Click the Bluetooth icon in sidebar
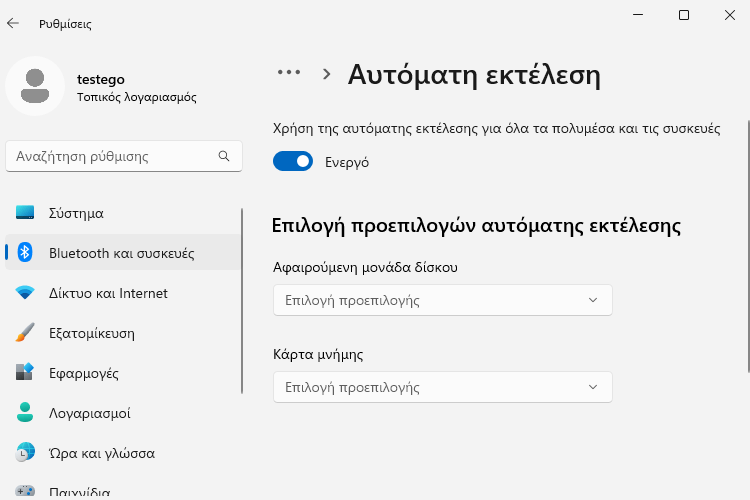This screenshot has width=750, height=500. tap(25, 252)
